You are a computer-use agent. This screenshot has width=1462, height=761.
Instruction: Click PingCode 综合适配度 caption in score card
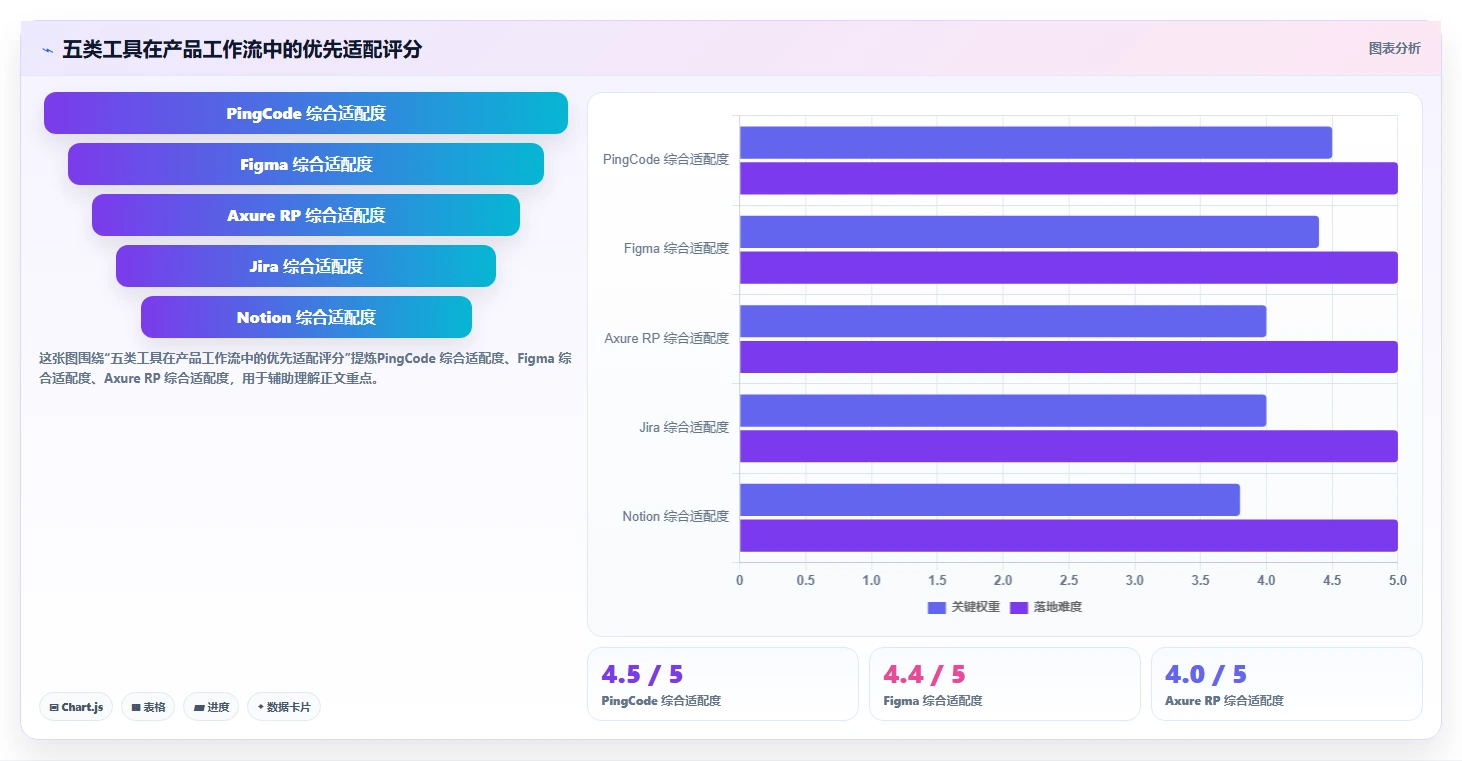tap(661, 701)
